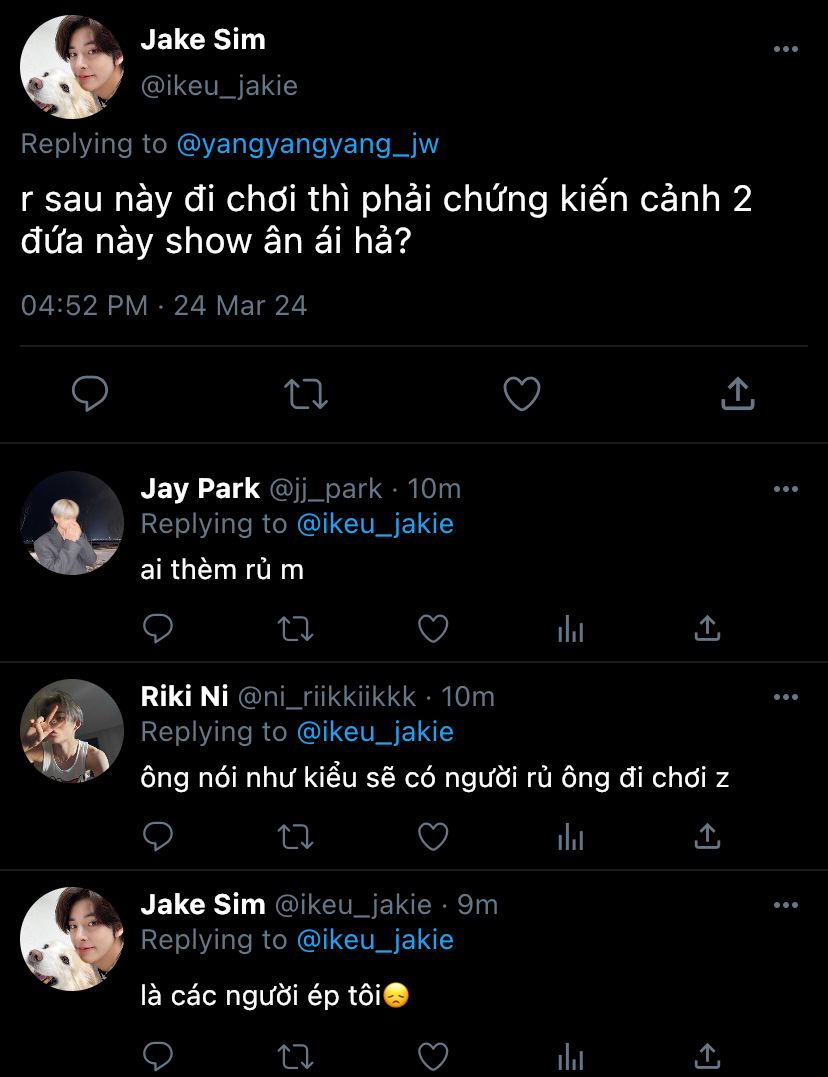Reply to Jake Sim's main tweet
The width and height of the screenshot is (828, 1077).
tap(90, 394)
